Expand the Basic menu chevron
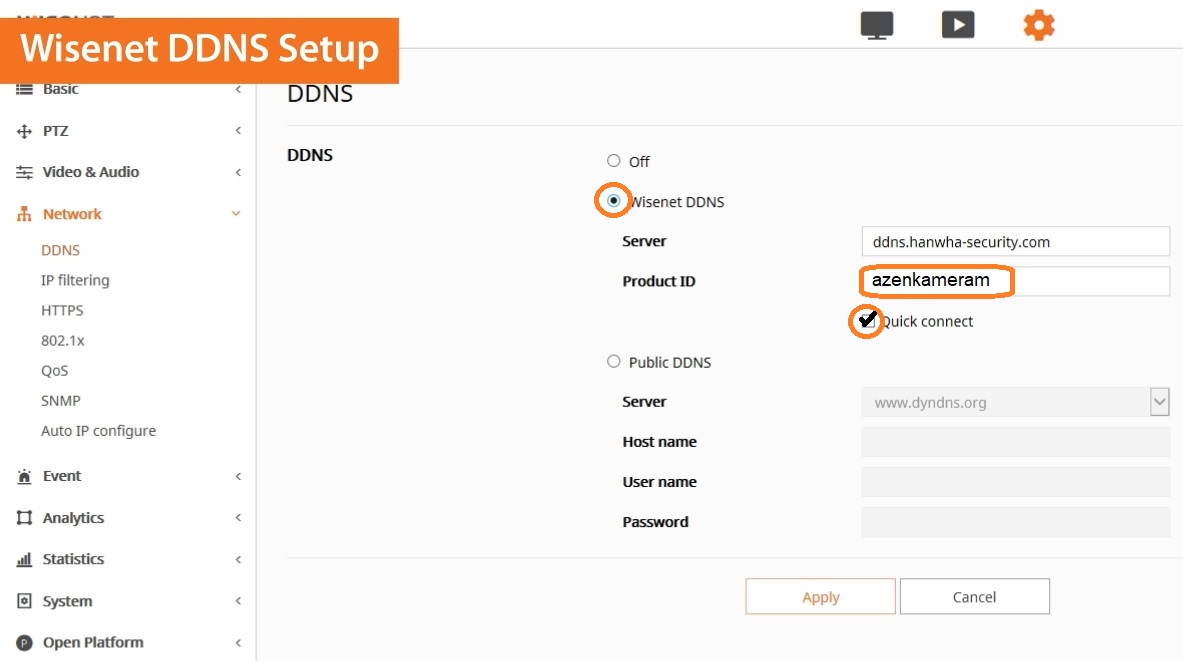The height and width of the screenshot is (661, 1183). 238,89
